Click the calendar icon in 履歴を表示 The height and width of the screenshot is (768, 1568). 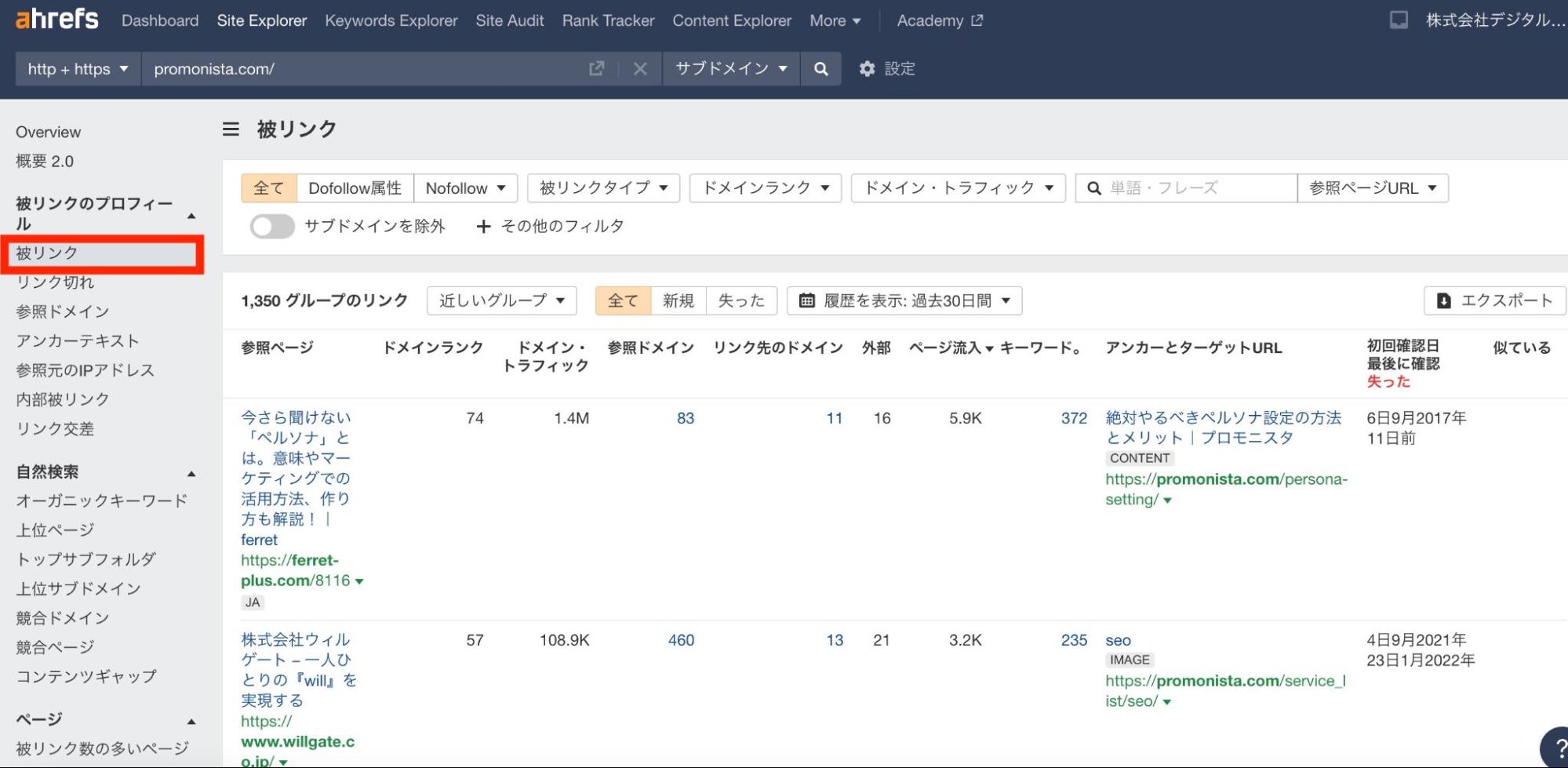[x=806, y=301]
